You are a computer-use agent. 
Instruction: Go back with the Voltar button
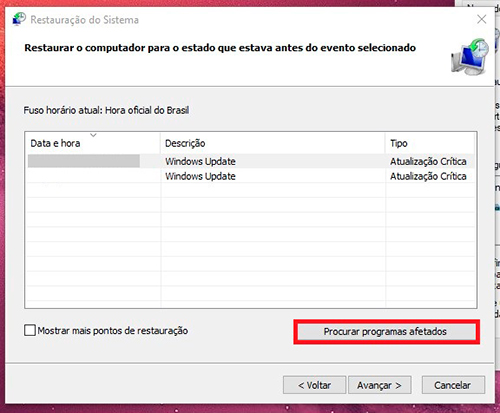click(x=314, y=385)
